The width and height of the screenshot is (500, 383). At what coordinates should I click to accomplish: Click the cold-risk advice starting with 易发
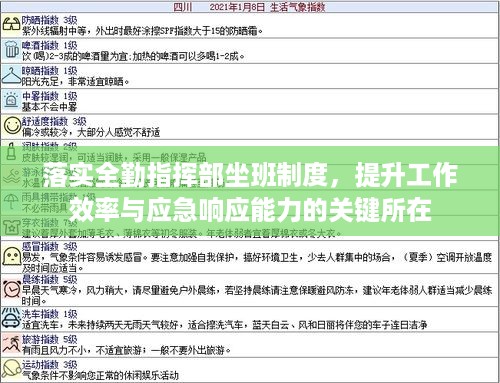click(x=257, y=262)
